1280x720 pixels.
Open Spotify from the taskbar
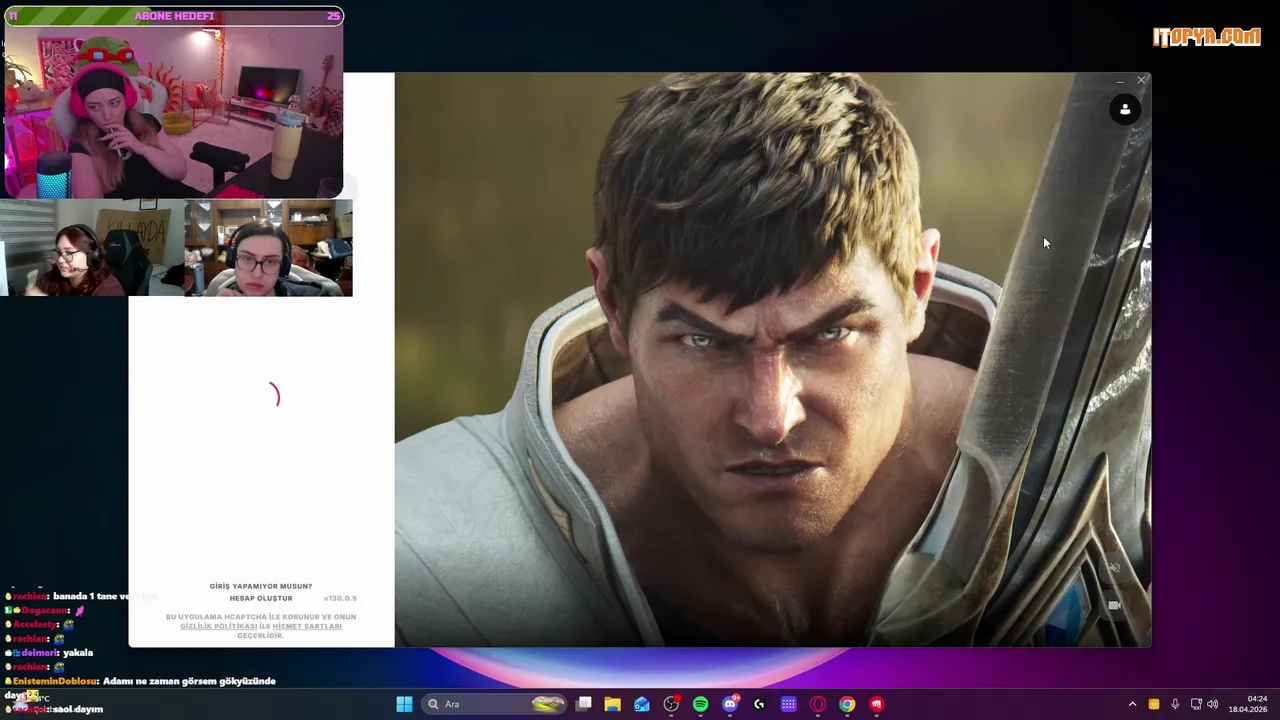click(x=700, y=704)
